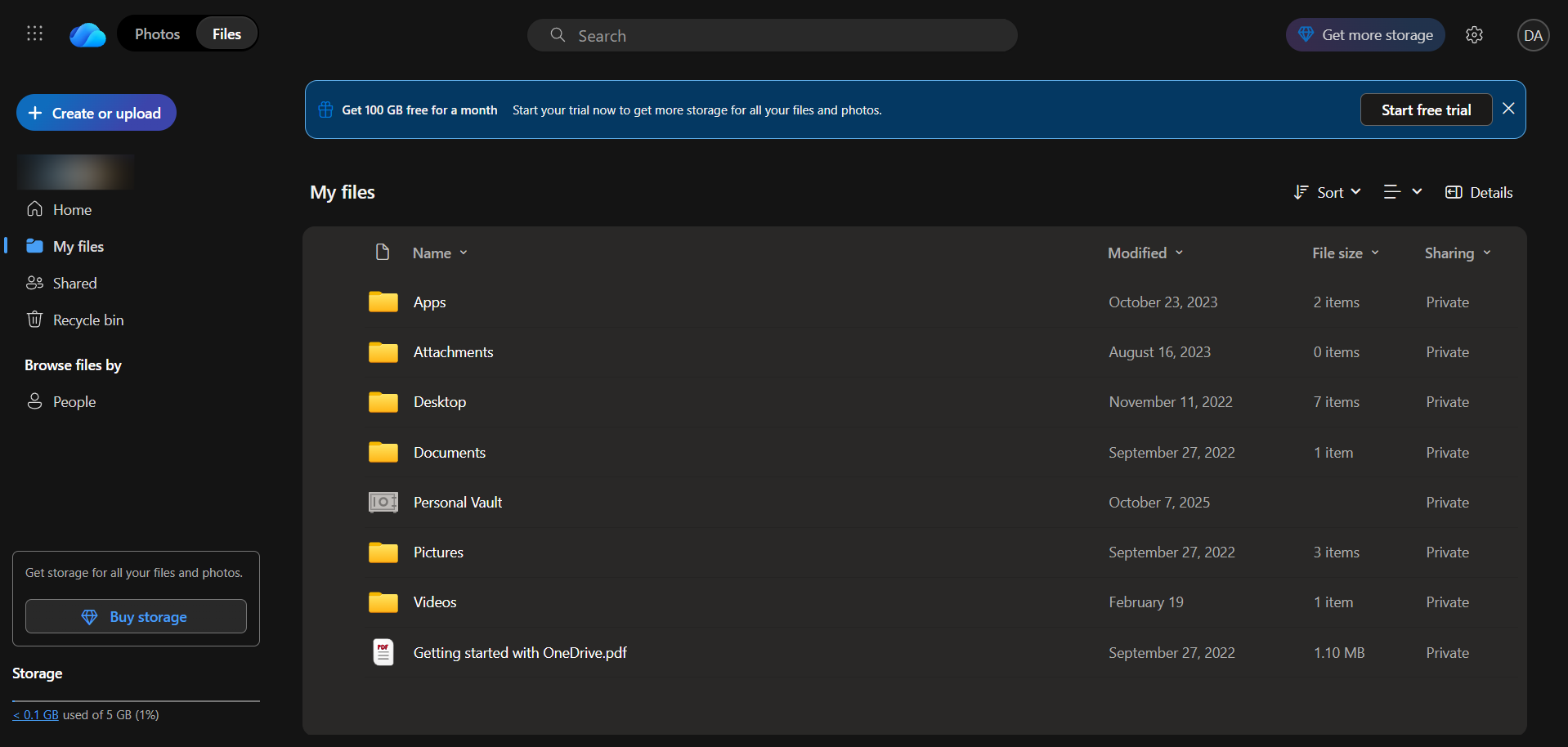Click the file type column header icon
The image size is (1568, 747).
point(382,253)
